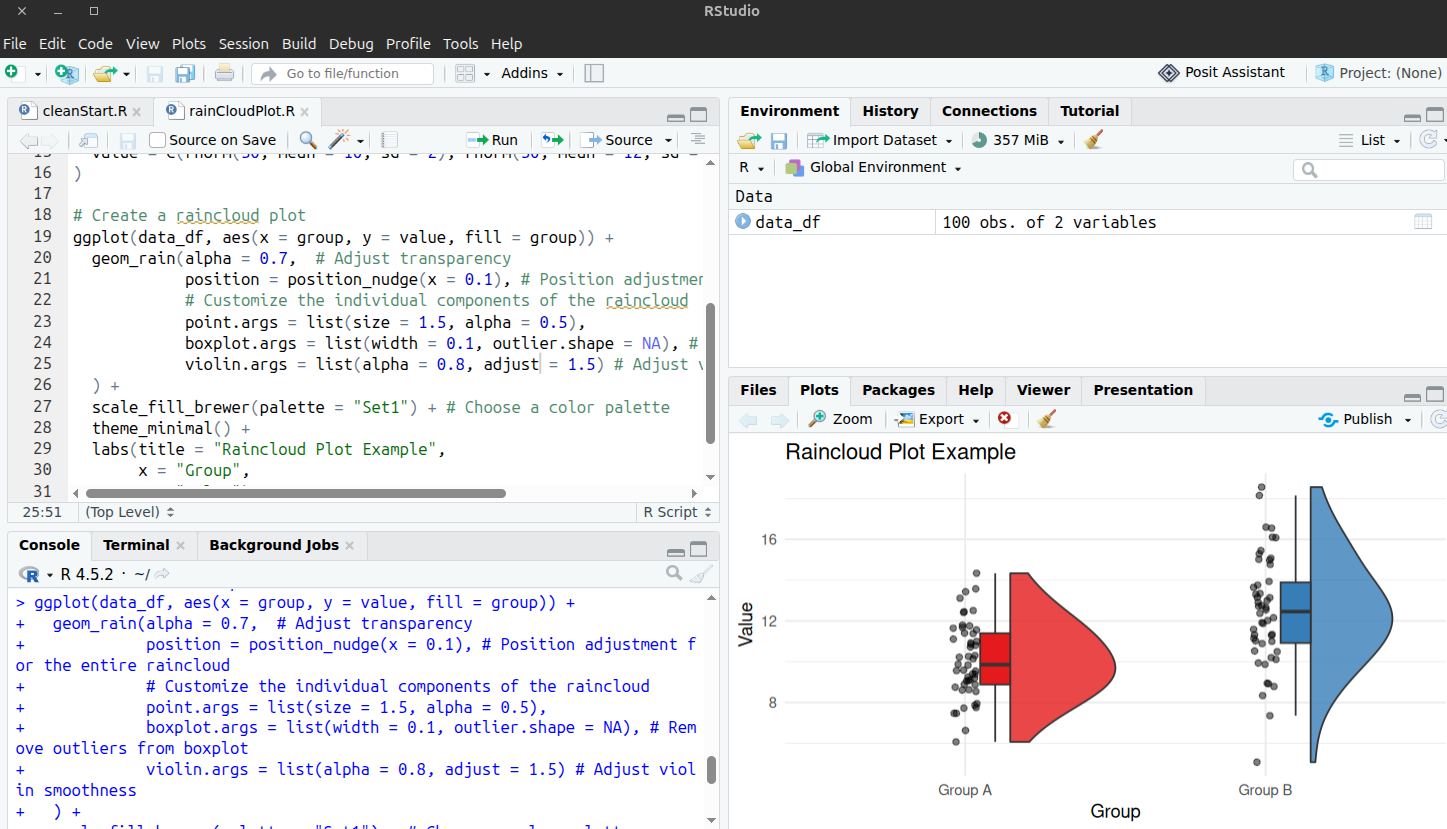Switch to the Packages tab
The image size is (1447, 829).
click(898, 390)
